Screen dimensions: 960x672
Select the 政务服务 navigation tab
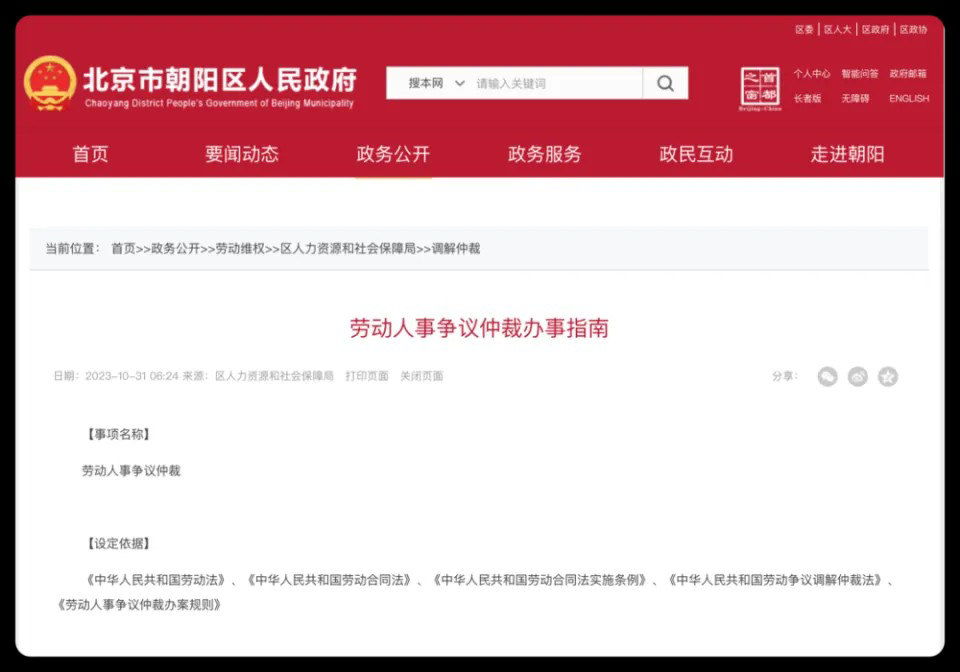(x=544, y=155)
